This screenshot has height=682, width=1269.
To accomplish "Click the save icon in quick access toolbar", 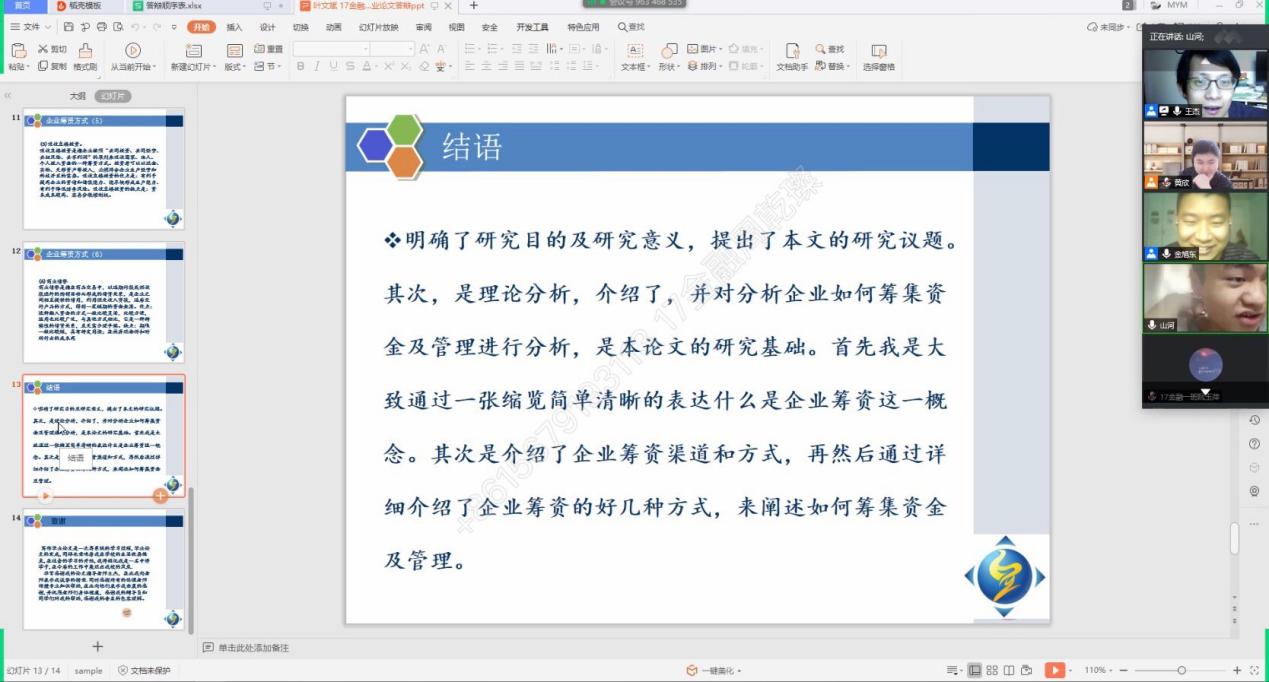I will coord(70,27).
